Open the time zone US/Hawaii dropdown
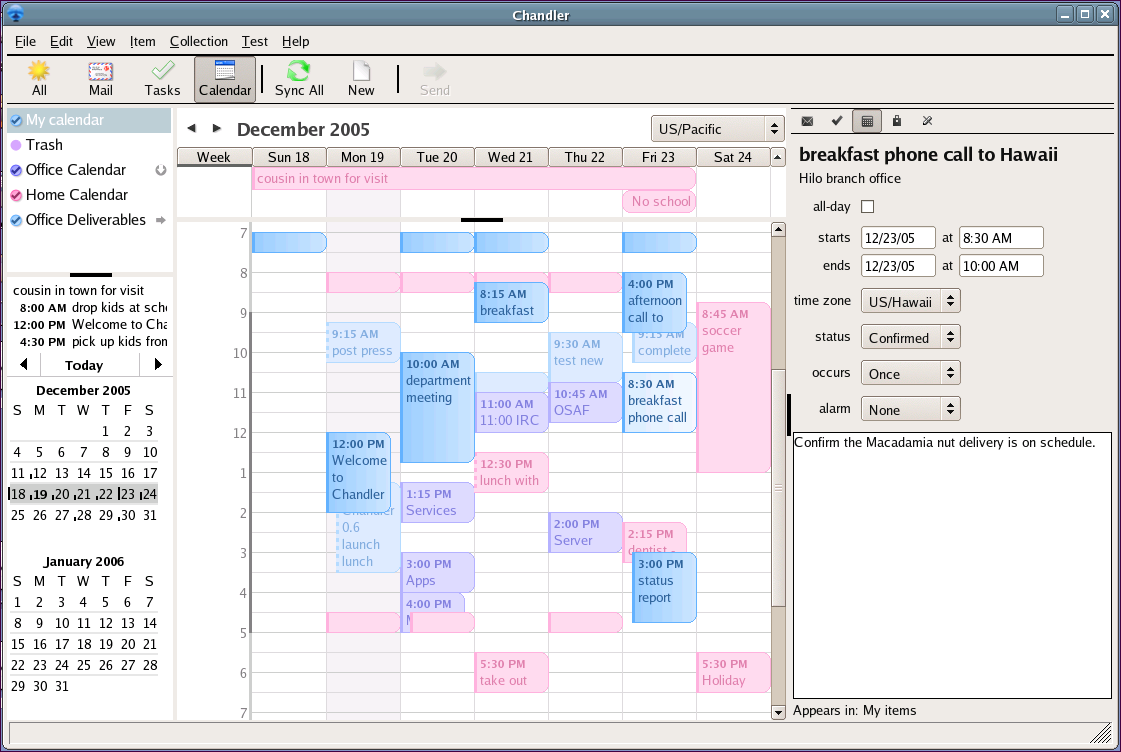1121x752 pixels. point(910,302)
